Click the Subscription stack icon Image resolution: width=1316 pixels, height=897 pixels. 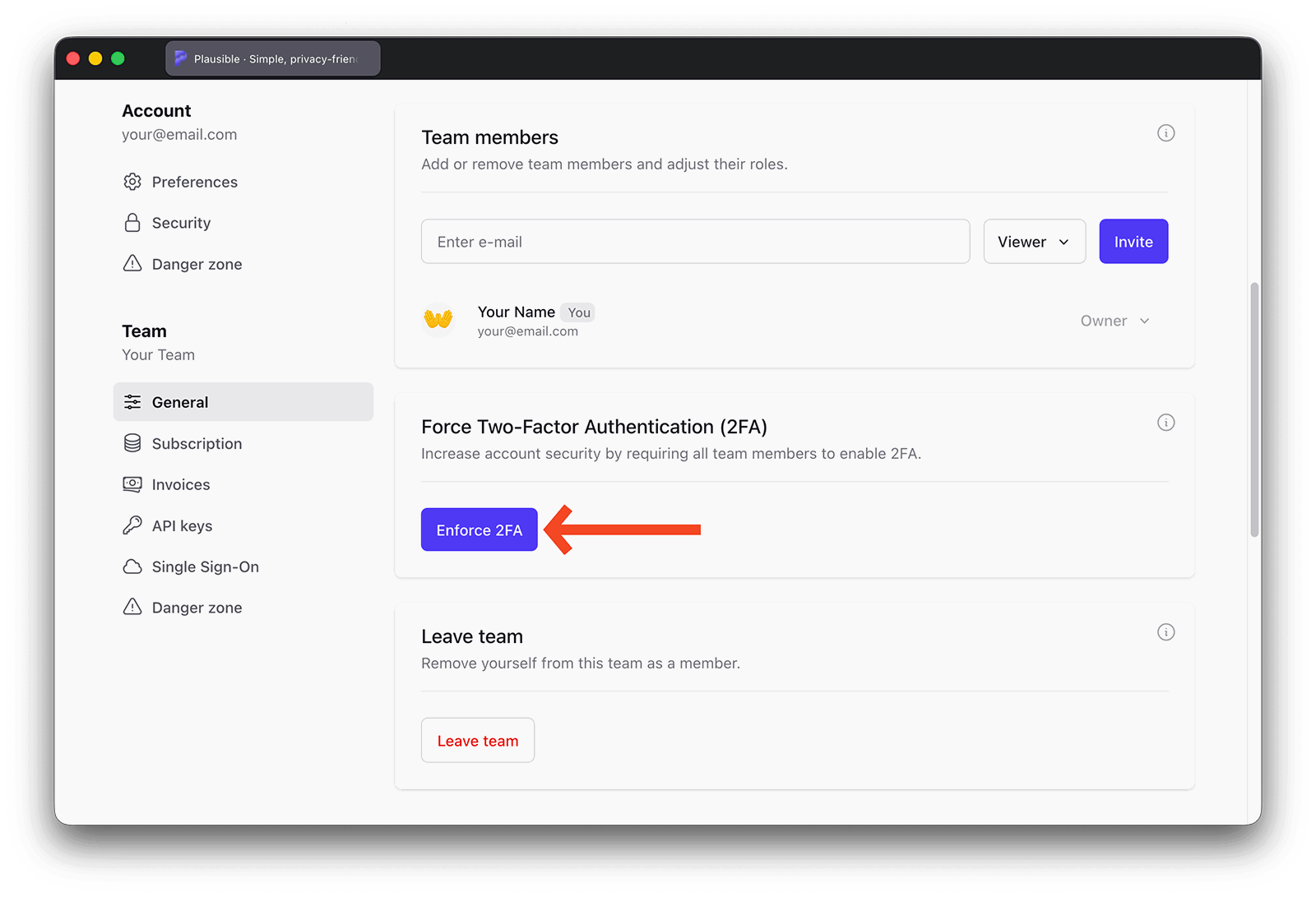(x=132, y=443)
